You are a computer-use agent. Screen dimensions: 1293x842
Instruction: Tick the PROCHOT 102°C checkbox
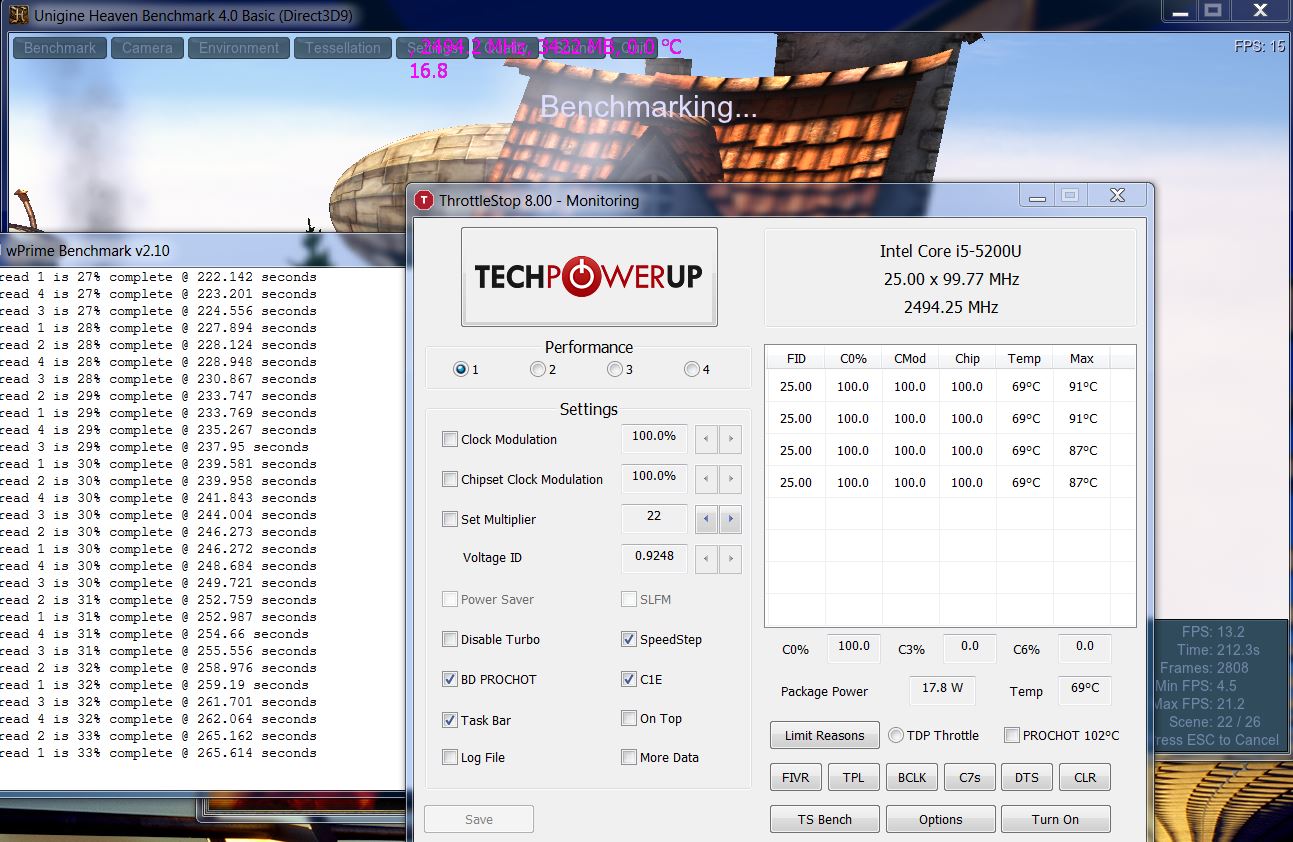tap(1012, 735)
